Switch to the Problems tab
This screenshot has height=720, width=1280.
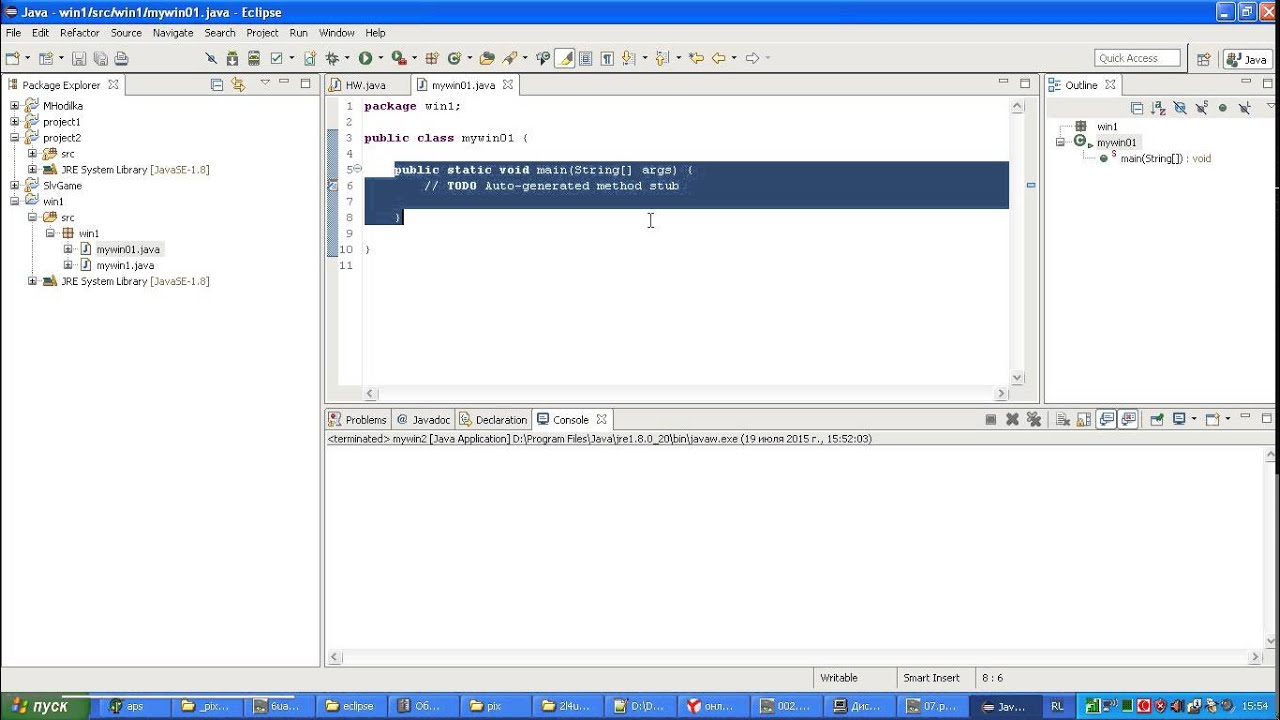(x=358, y=420)
